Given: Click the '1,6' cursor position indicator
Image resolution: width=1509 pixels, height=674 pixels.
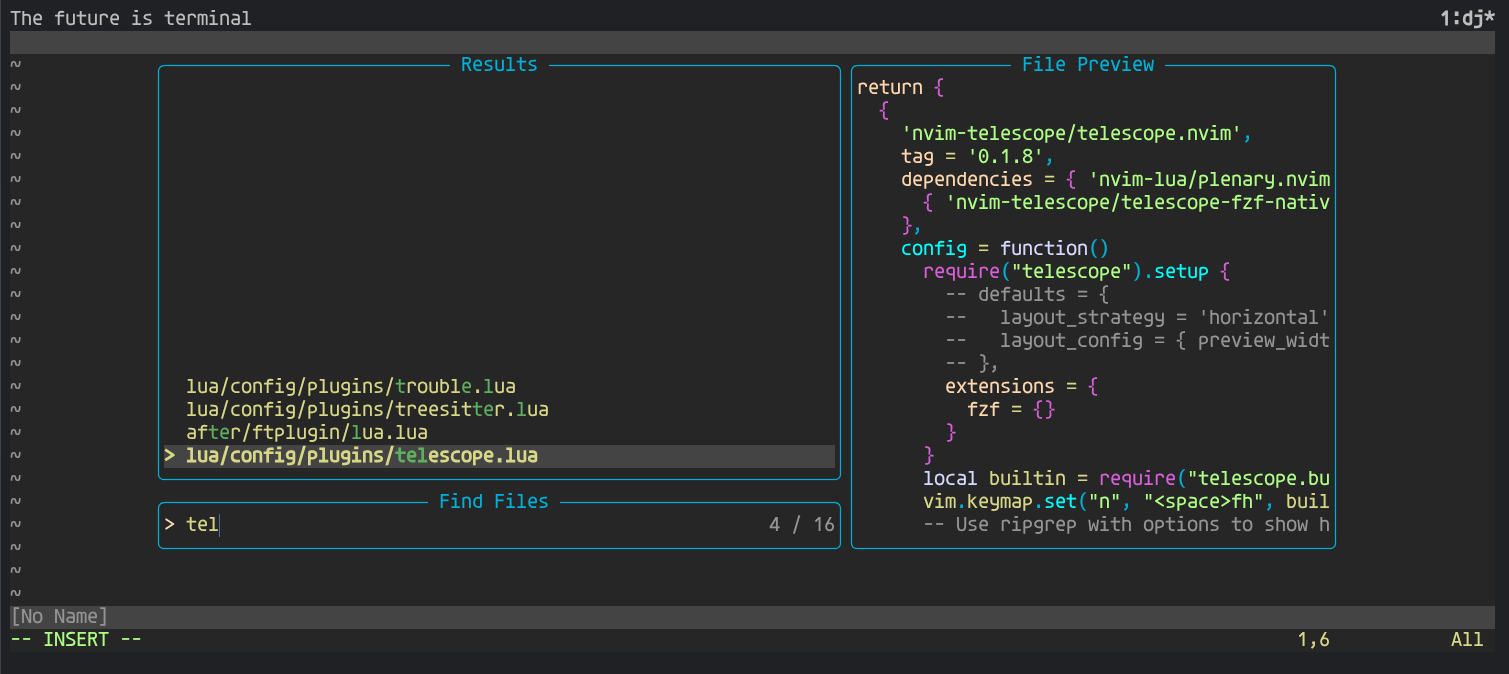Looking at the screenshot, I should tap(1313, 639).
